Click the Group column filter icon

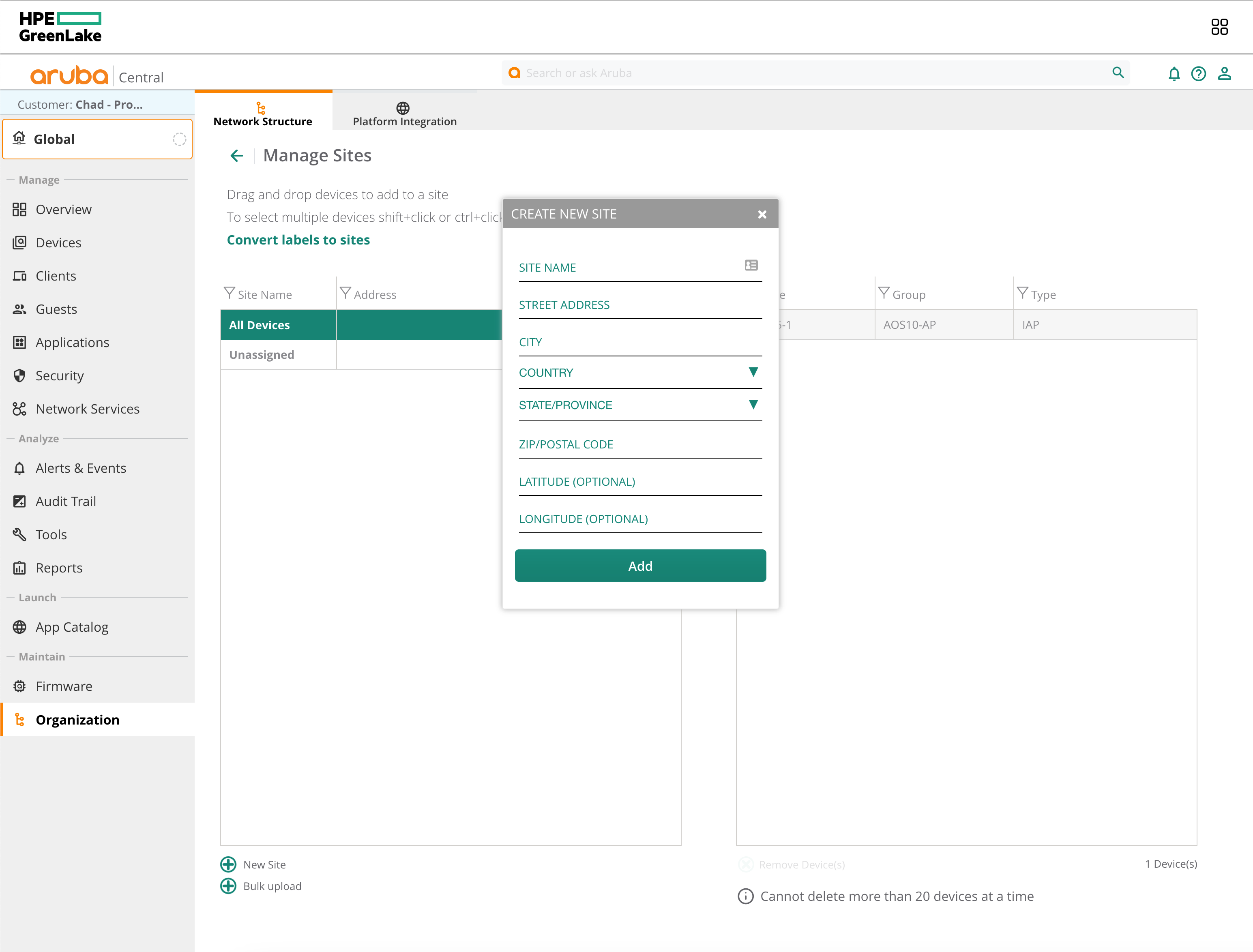pos(884,294)
